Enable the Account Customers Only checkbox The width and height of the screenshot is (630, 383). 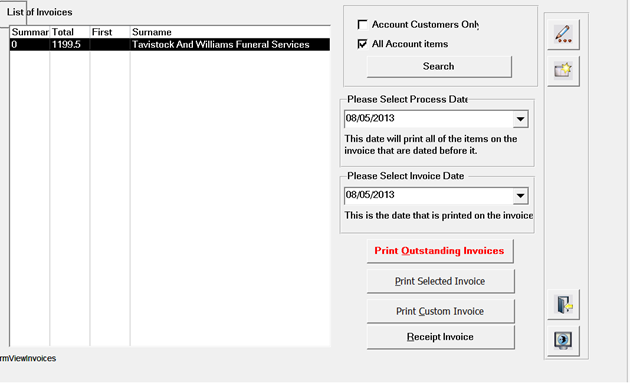362,25
